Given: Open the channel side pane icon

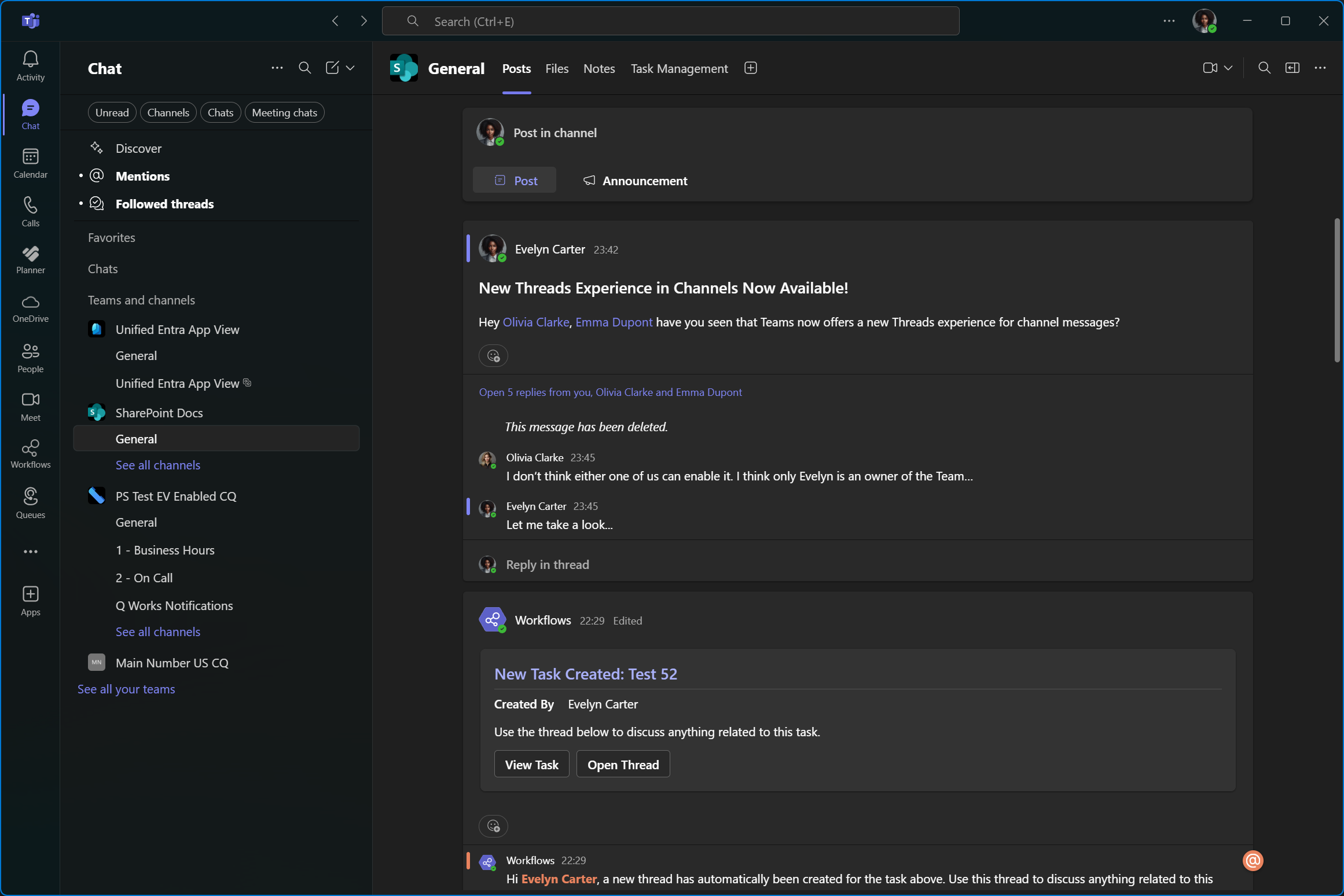Looking at the screenshot, I should tap(1292, 68).
